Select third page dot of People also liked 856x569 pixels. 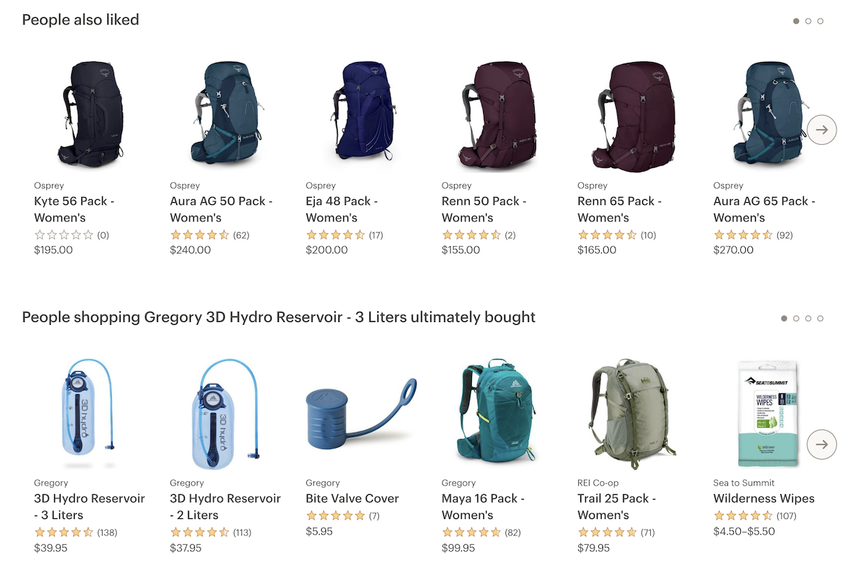(x=821, y=21)
